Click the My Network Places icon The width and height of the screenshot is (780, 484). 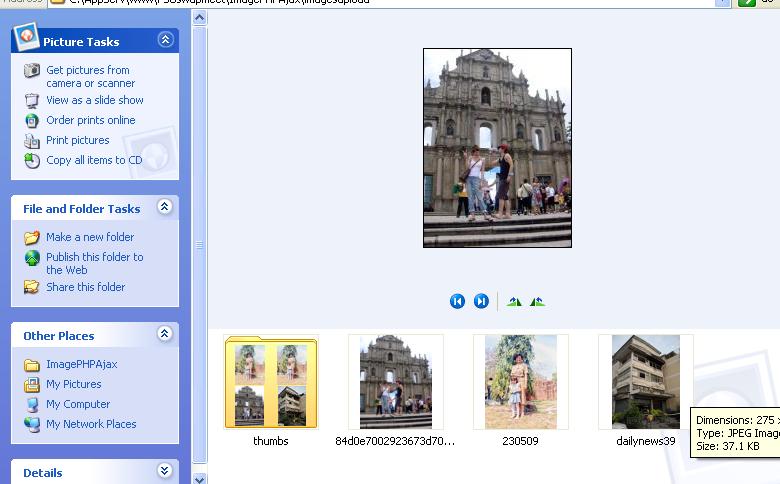click(x=32, y=424)
